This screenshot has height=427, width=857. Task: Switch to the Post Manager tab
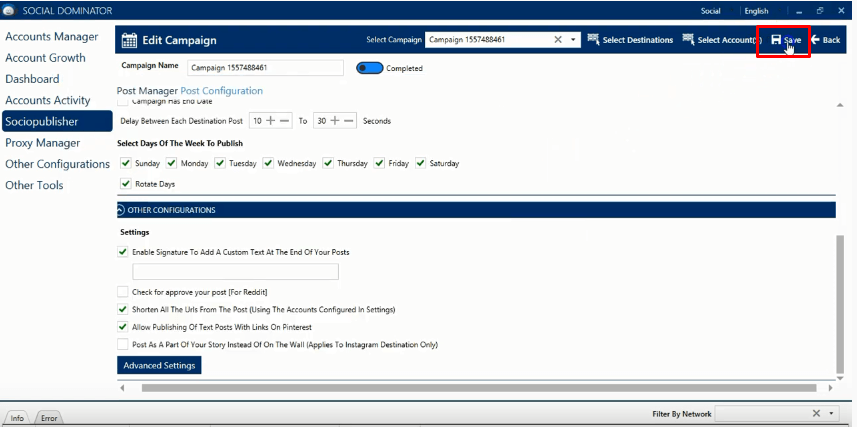[x=147, y=91]
